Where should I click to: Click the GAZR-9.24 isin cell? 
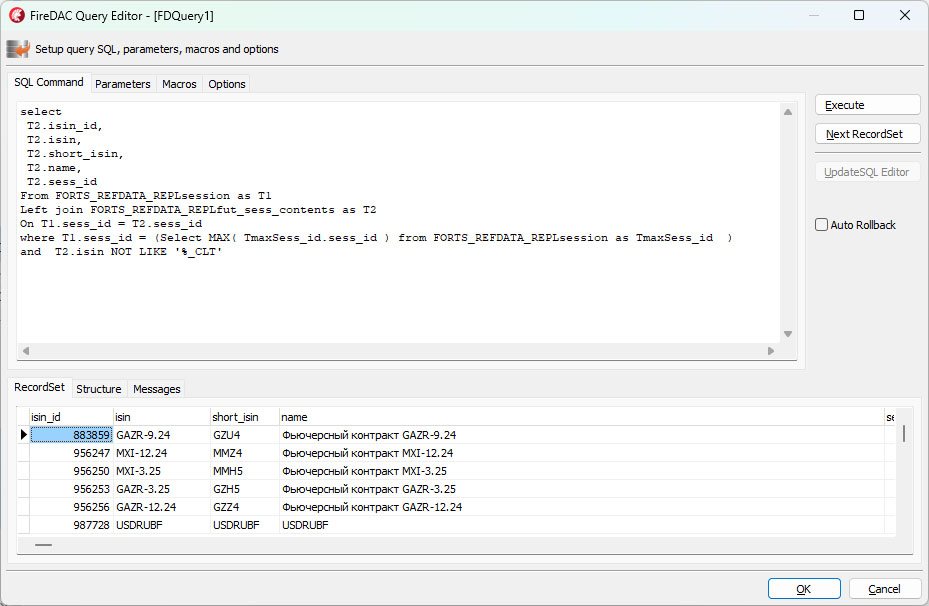click(x=162, y=435)
